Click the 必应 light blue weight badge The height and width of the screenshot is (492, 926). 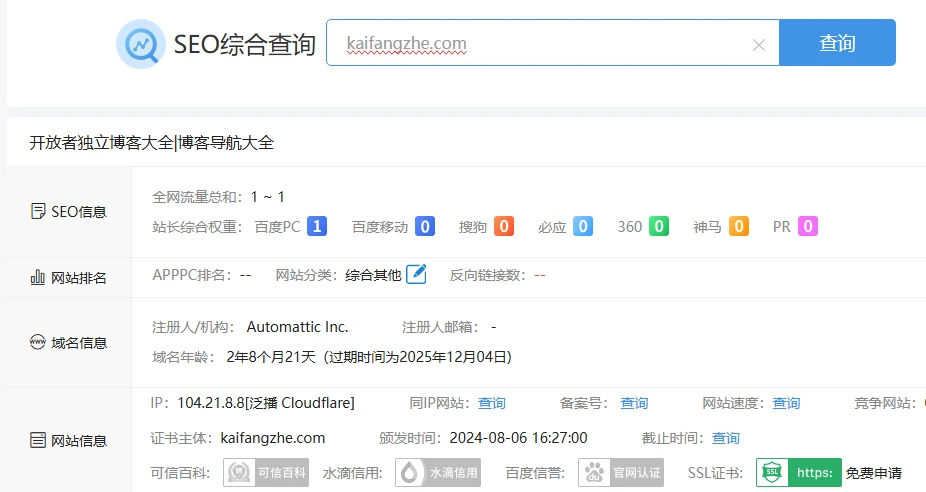coord(582,227)
